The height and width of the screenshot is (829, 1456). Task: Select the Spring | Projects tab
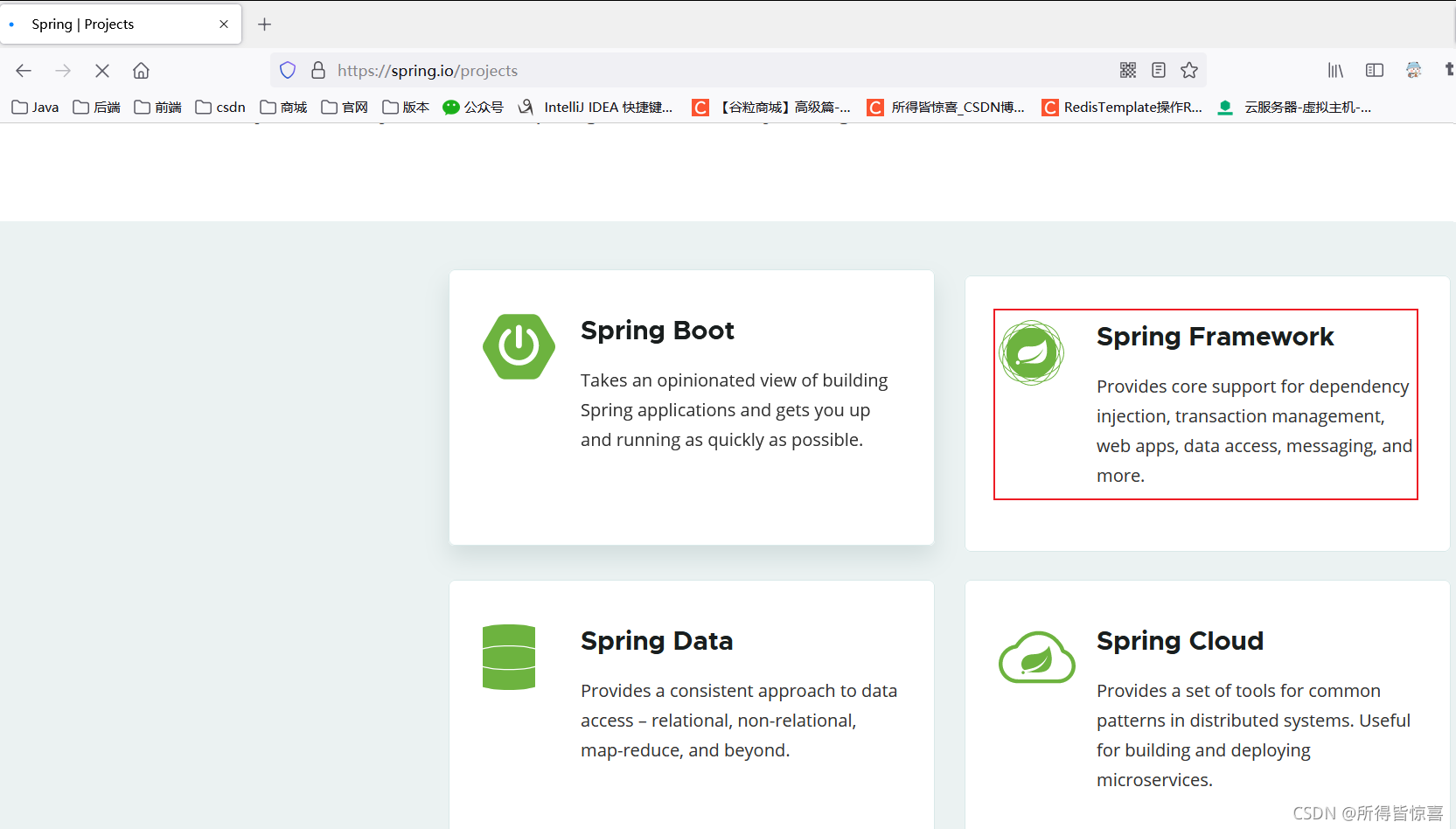121,24
